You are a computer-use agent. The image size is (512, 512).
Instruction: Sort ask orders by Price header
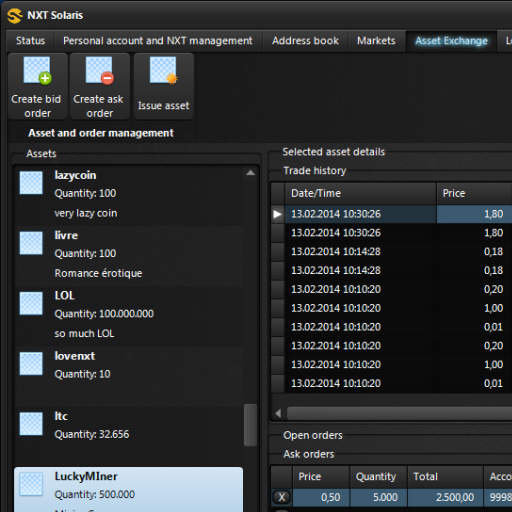[x=321, y=477]
